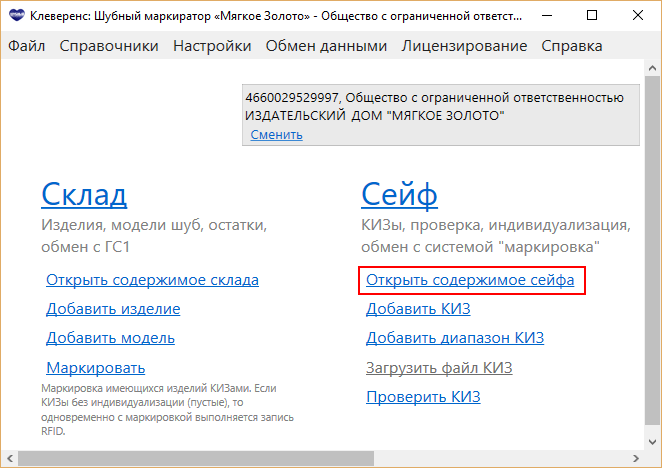Open the Справка menu
This screenshot has height=468, width=662.
(572, 46)
